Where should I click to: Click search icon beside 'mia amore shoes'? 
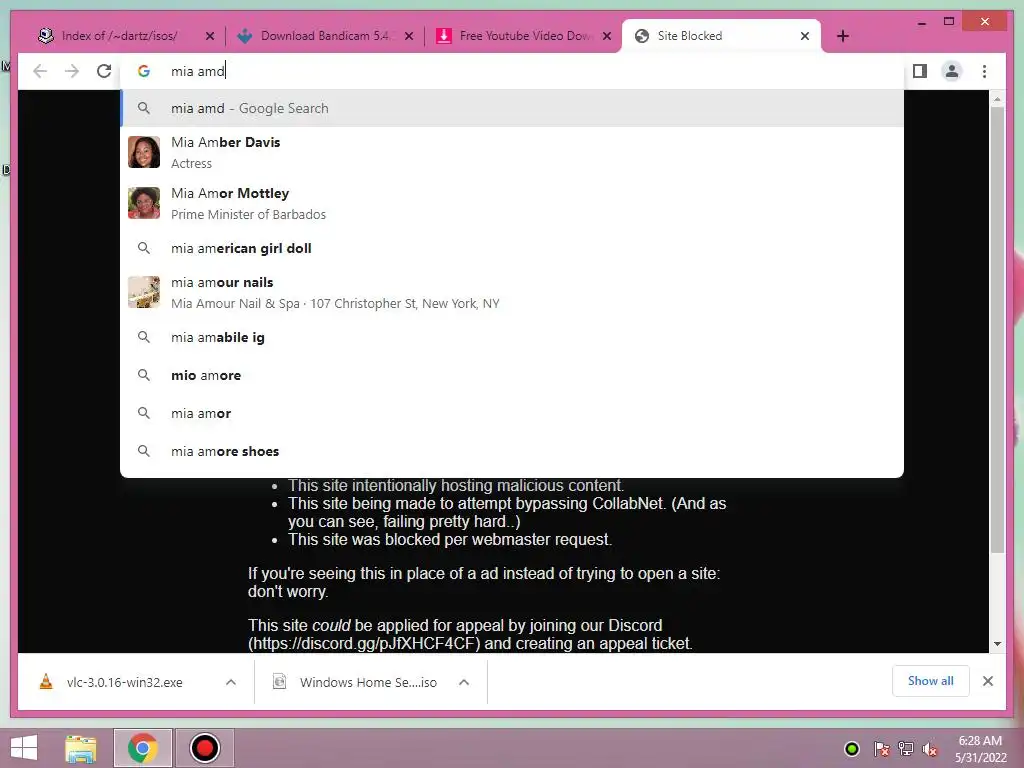pyautogui.click(x=144, y=451)
